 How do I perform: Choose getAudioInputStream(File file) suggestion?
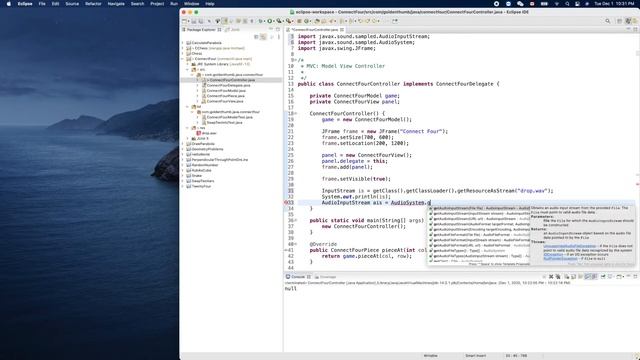(x=479, y=208)
